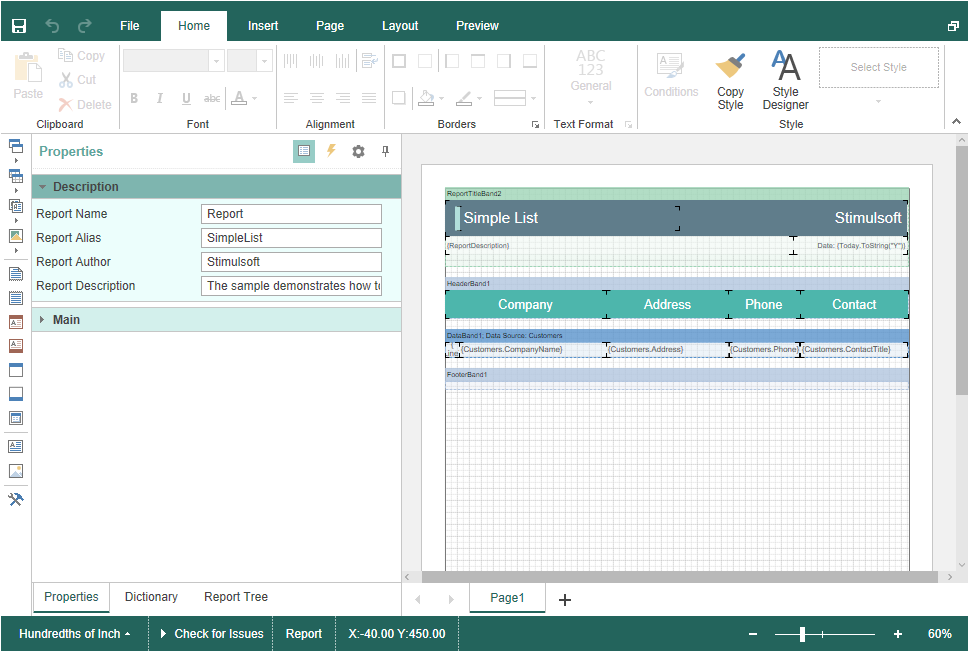Click the Report Alias input field
This screenshot has width=969, height=652.
[x=291, y=238]
